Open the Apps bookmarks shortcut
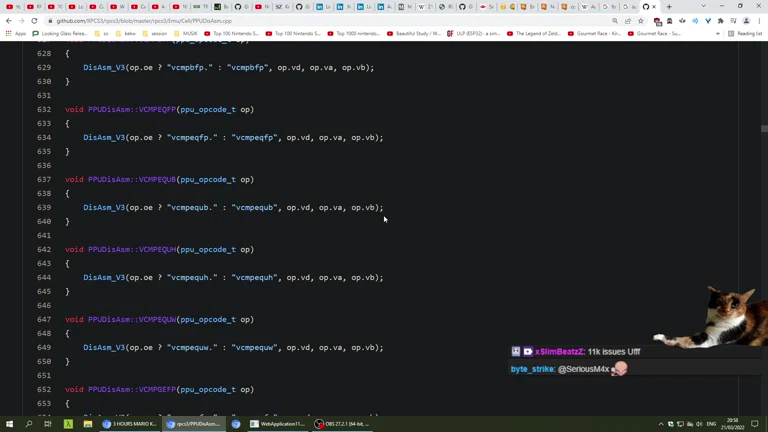This screenshot has height=432, width=768. pyautogui.click(x=16, y=33)
